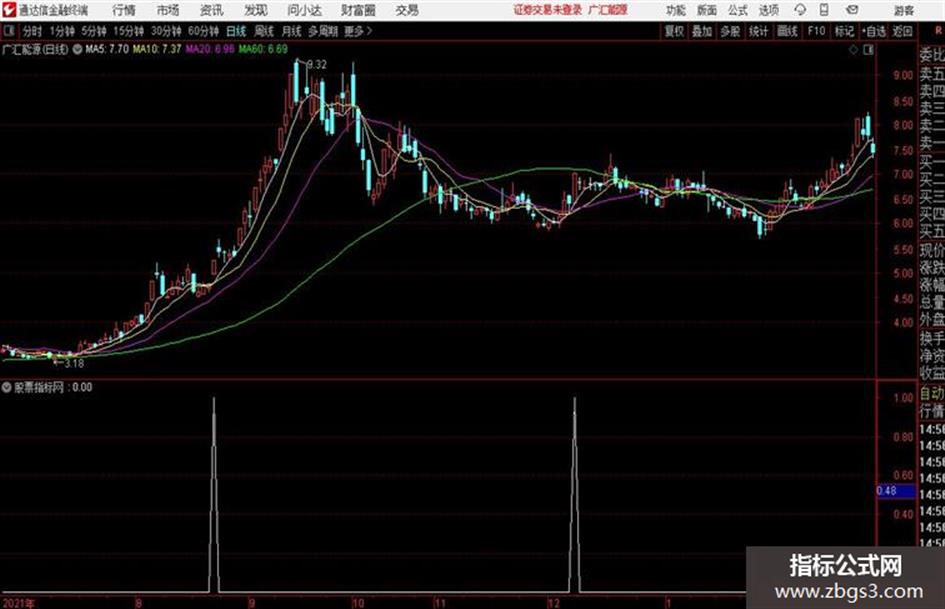The image size is (945, 609).
Task: Open the messages envelope icon
Action: click(852, 10)
